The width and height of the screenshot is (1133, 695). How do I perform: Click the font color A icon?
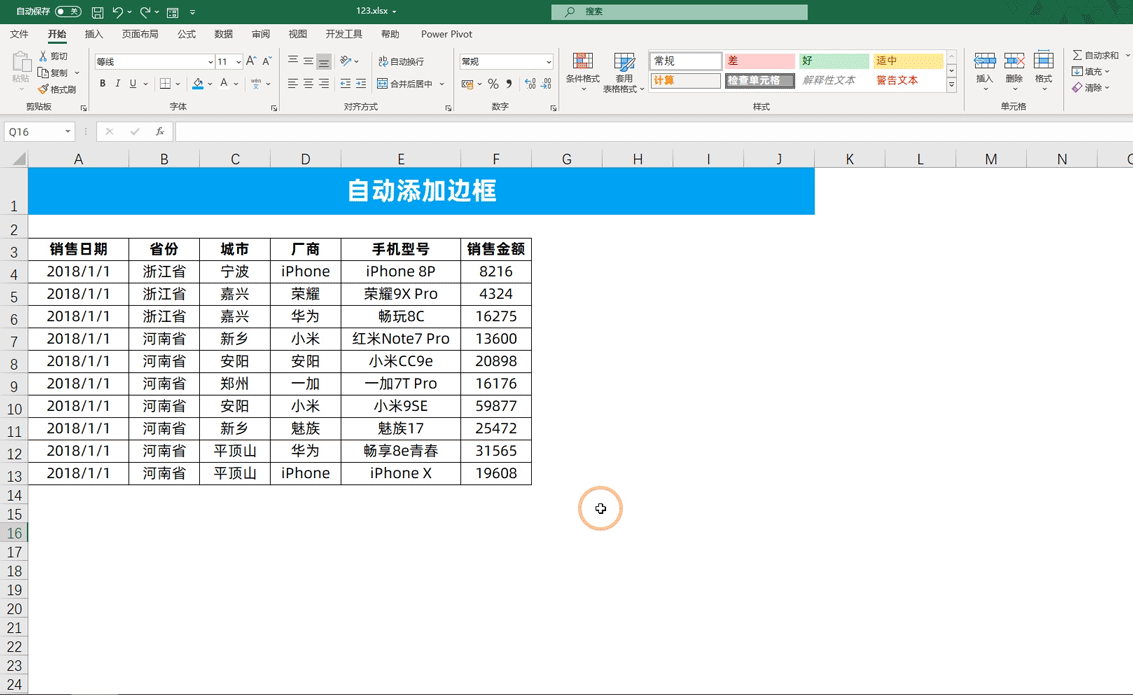click(x=224, y=84)
